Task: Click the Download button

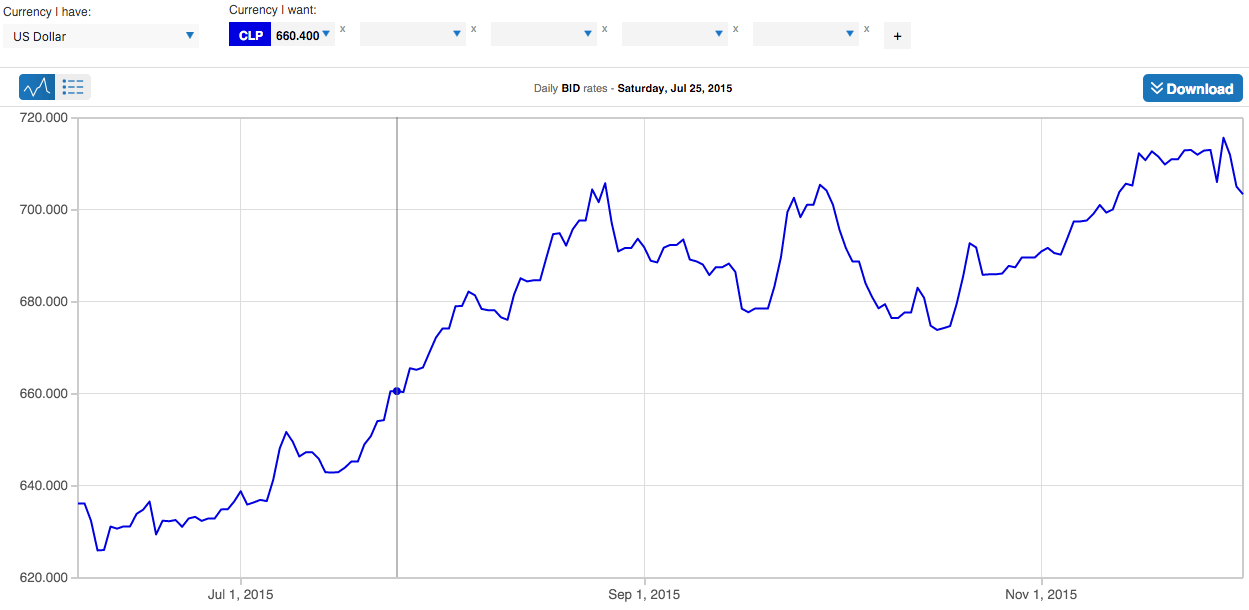Action: [x=1192, y=88]
